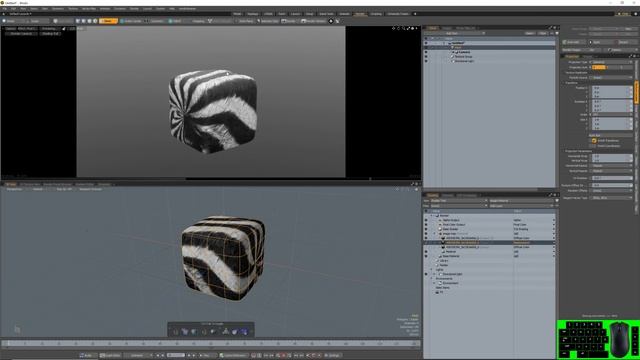Open the Shading tab in lower right panel
This screenshot has height=360, width=640.
coord(432,196)
